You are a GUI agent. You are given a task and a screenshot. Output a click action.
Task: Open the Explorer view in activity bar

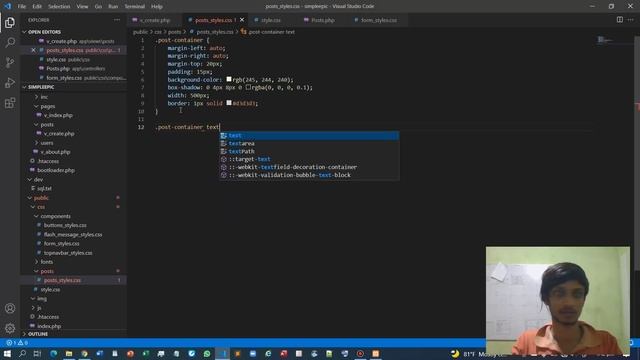coord(10,22)
